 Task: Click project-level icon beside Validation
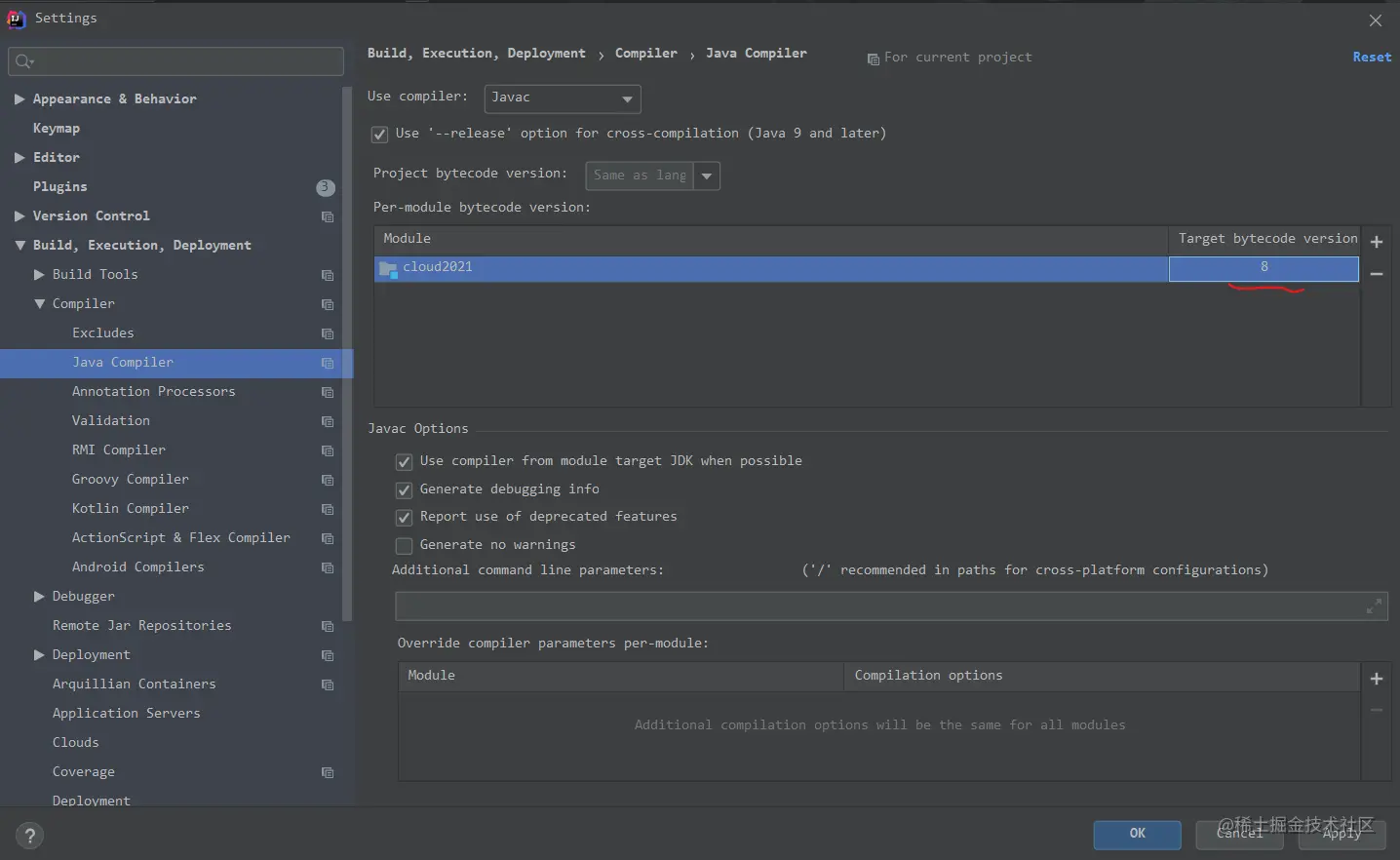(x=328, y=421)
